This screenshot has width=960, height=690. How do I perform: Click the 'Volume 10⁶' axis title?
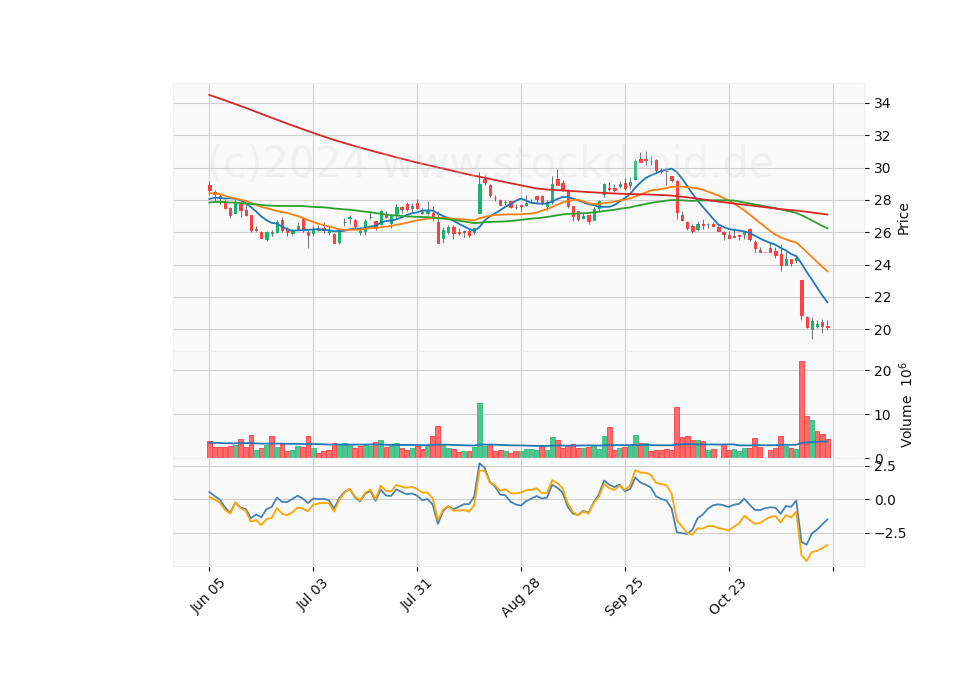[906, 405]
